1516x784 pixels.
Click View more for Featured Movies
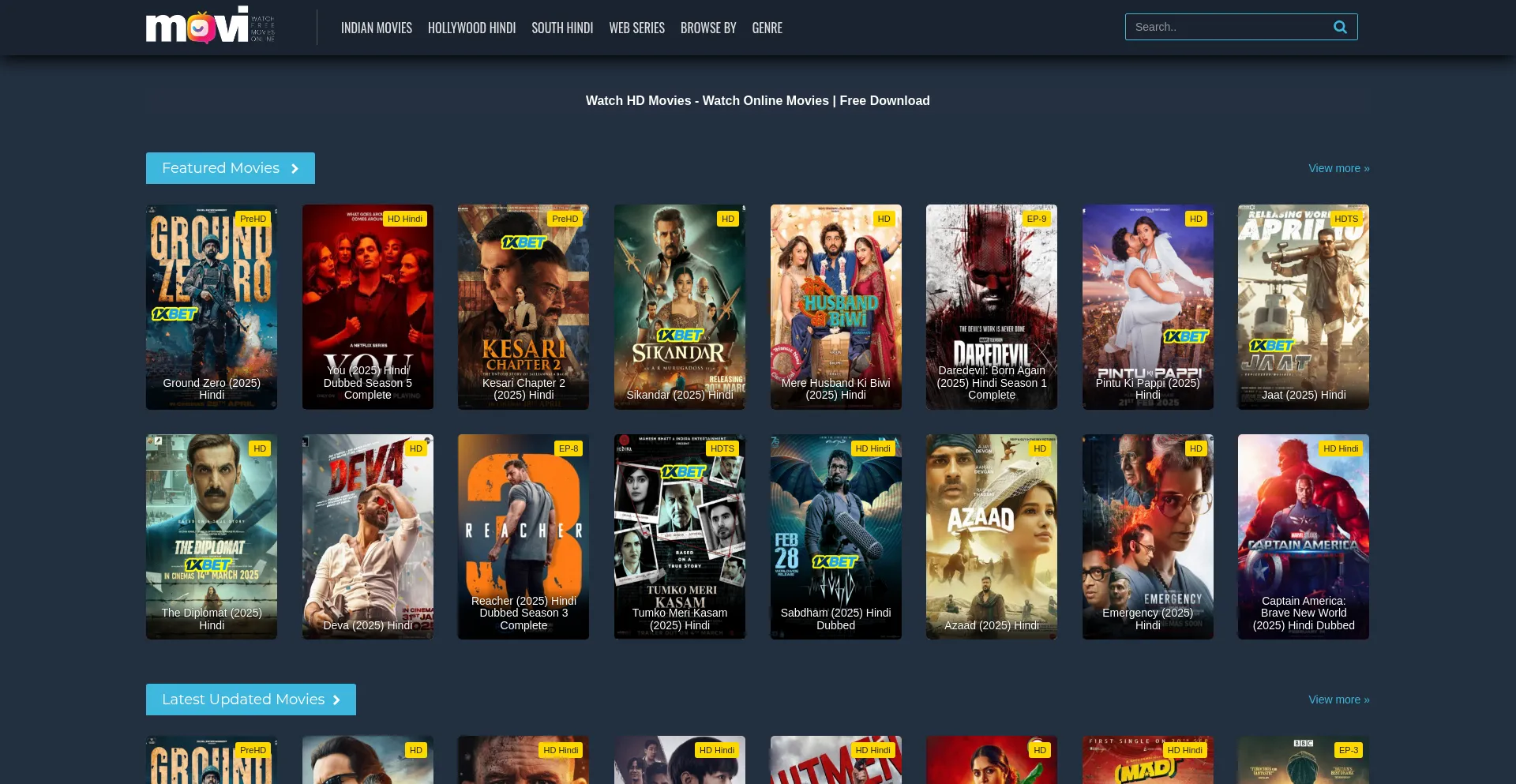[1339, 168]
